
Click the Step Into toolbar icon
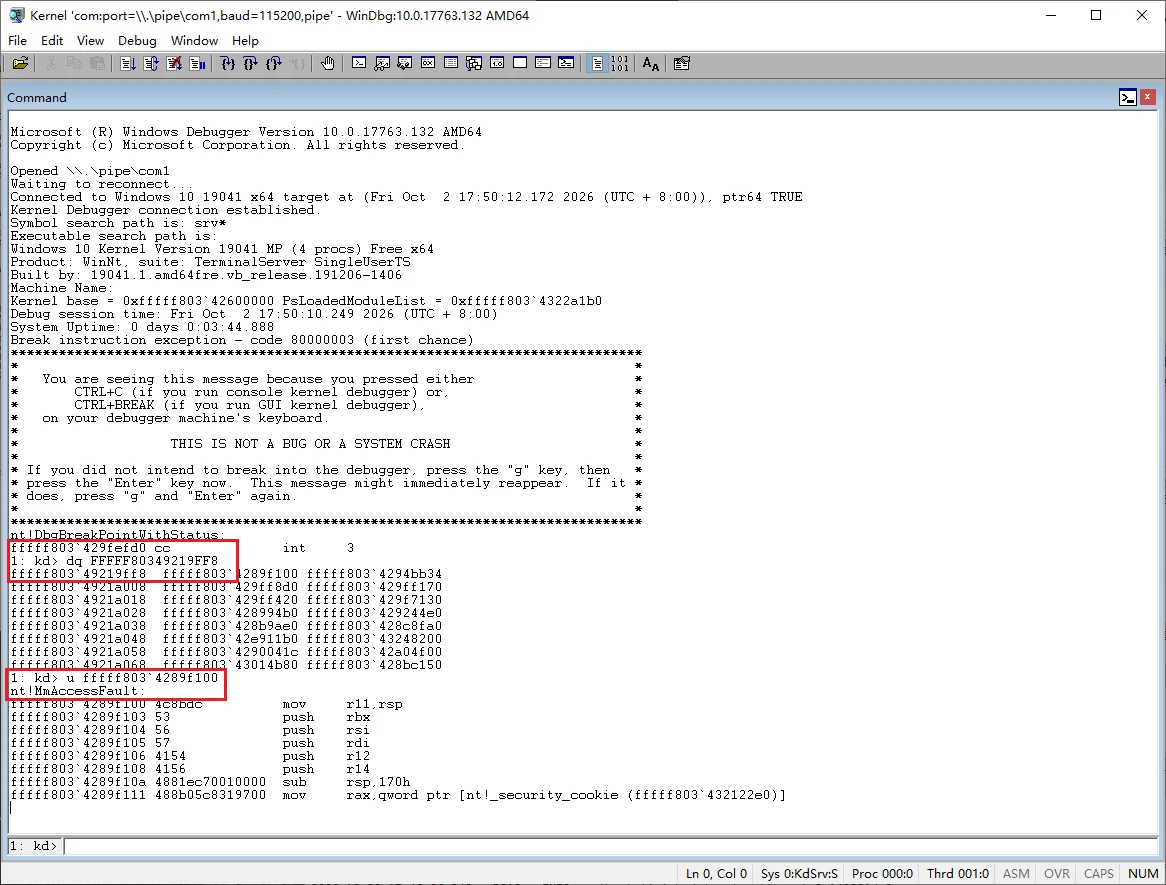pyautogui.click(x=228, y=63)
